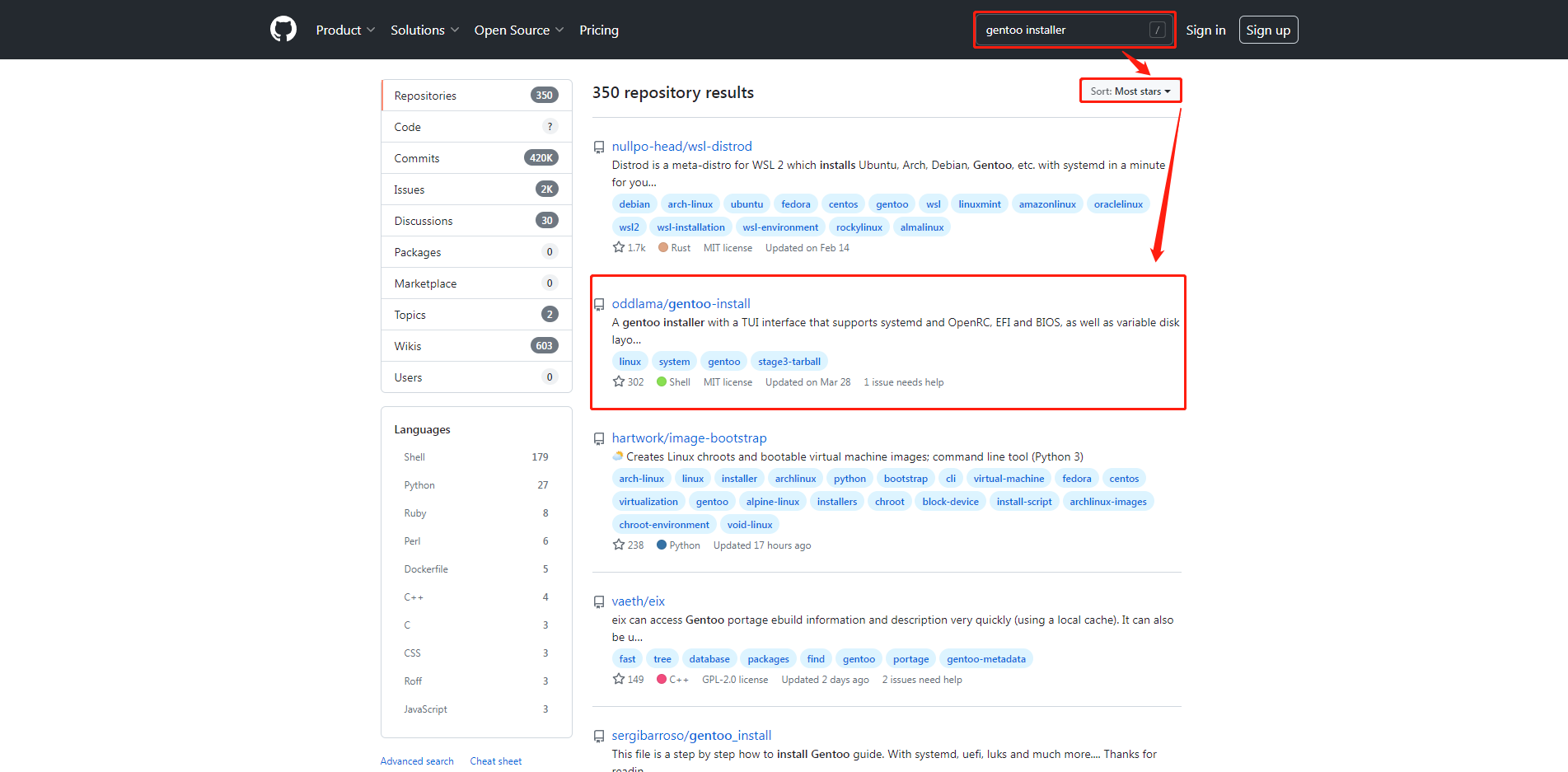The image size is (1568, 772).
Task: Open Advanced search link
Action: 417,761
